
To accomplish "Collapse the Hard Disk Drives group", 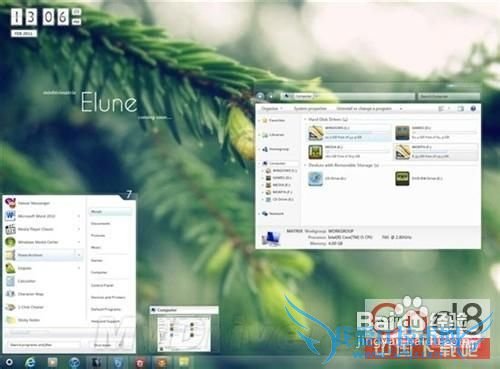I will (305, 119).
